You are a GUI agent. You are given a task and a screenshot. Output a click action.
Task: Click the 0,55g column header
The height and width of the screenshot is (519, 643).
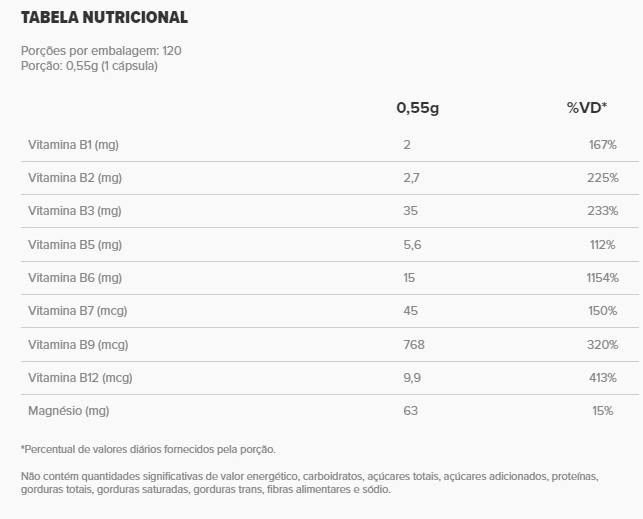tap(417, 108)
